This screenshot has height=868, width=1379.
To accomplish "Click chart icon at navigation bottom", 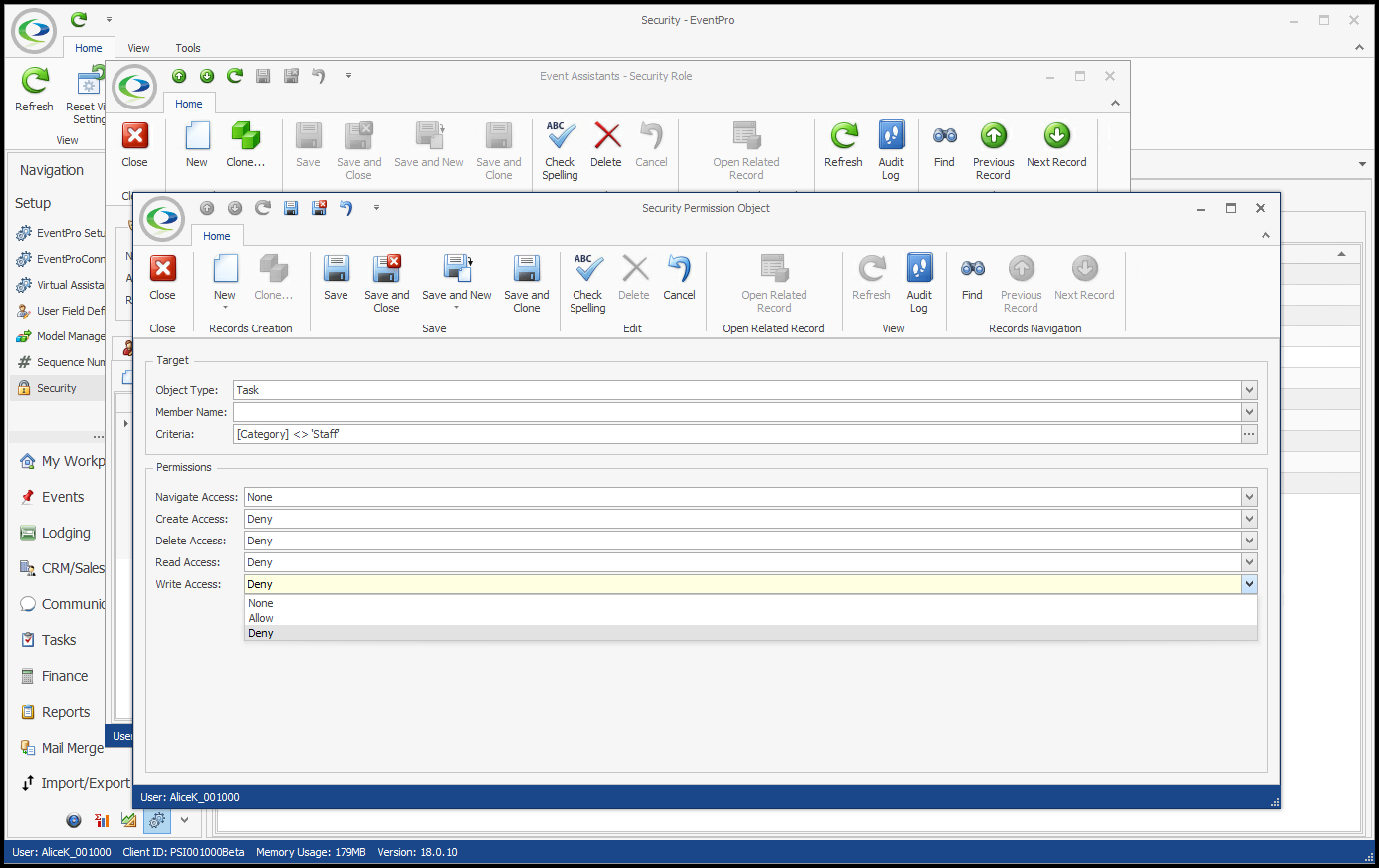I will (x=129, y=820).
